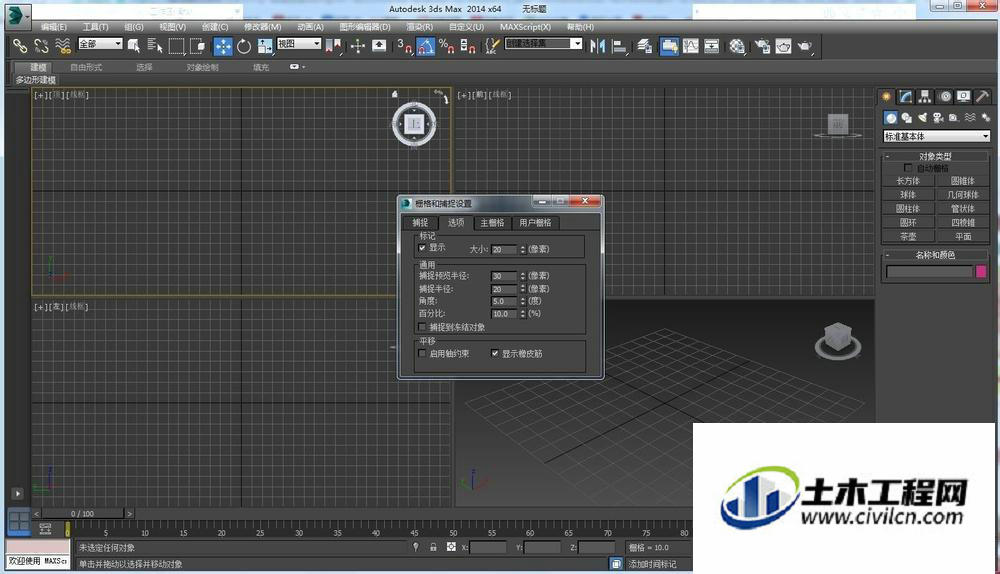Open the Material Editor icon

[737, 46]
